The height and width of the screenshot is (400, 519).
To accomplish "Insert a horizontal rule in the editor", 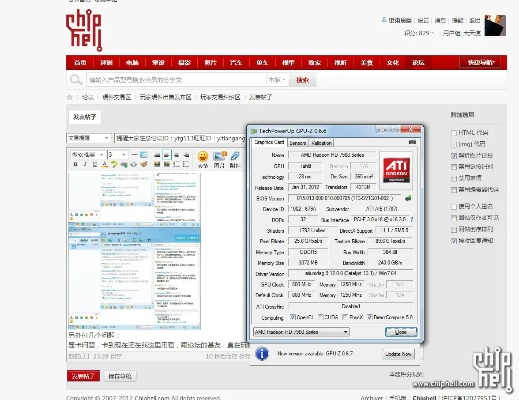I will coord(134,155).
